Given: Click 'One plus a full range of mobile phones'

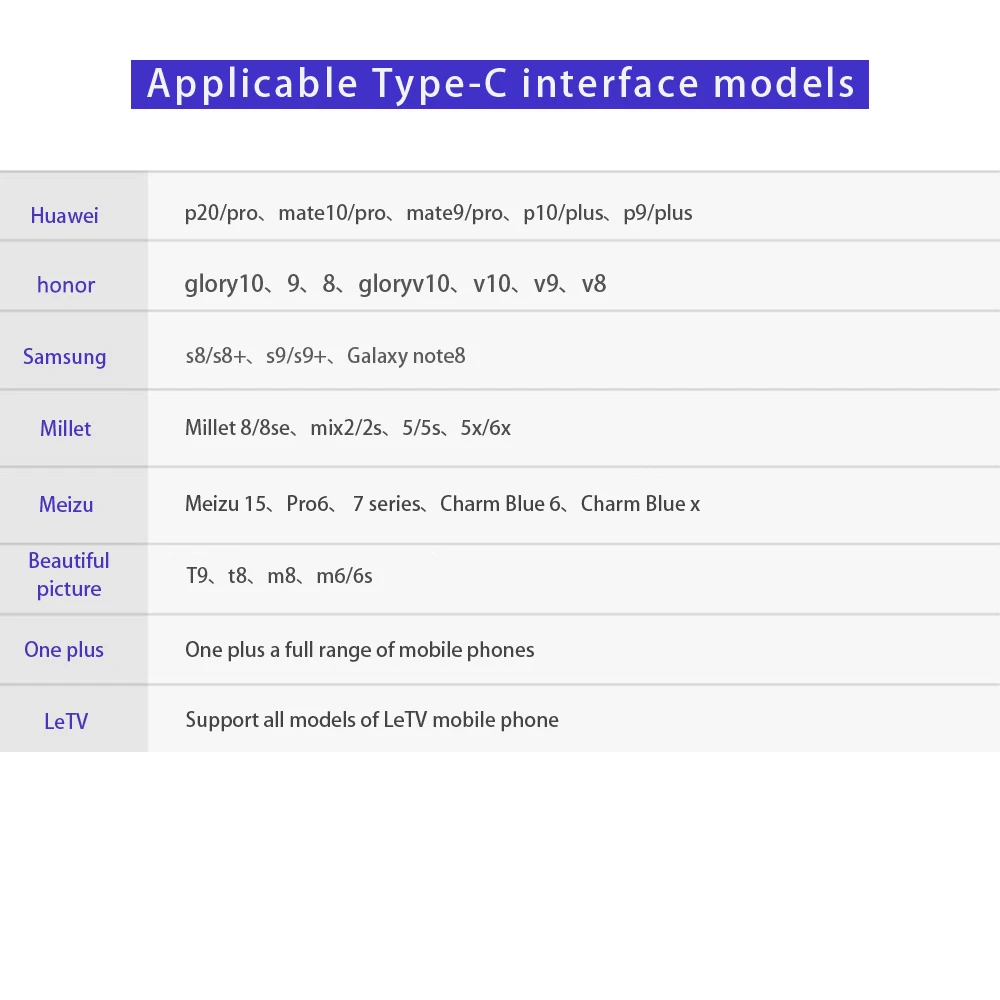Looking at the screenshot, I should coord(360,650).
